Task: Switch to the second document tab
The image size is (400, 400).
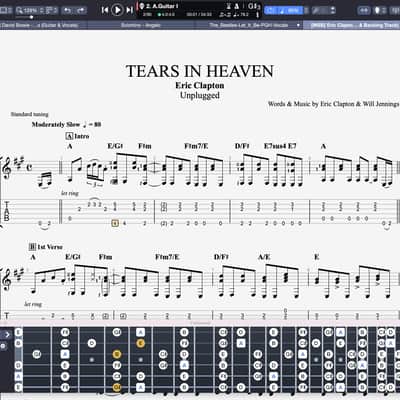Action: point(140,25)
